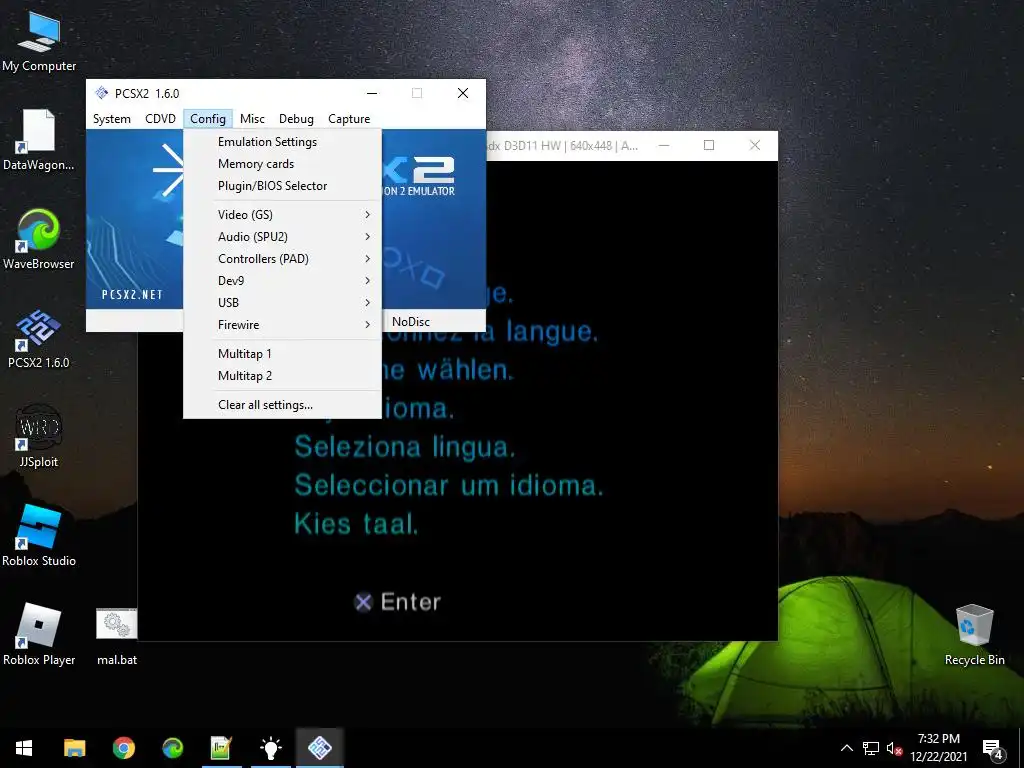Click NoDisc in the PCSX2 status bar
The height and width of the screenshot is (768, 1024).
[411, 321]
